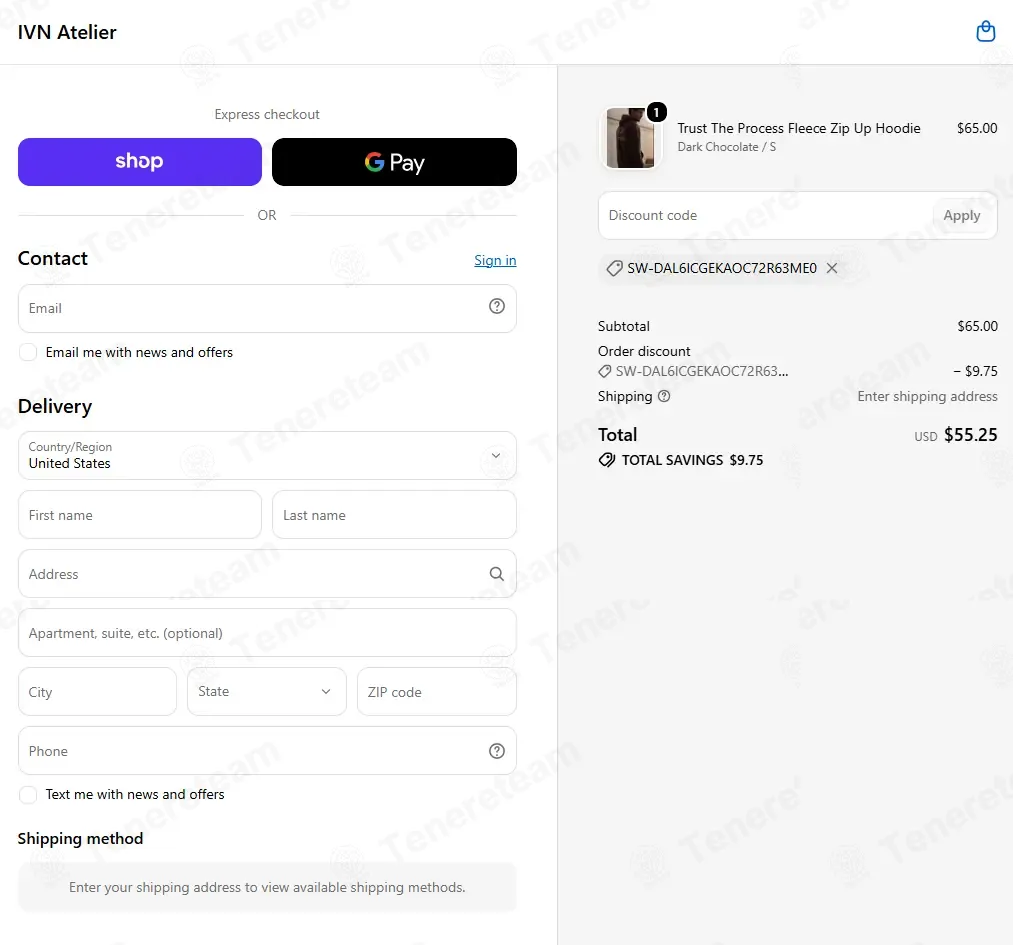Focus the First name field
The image size is (1013, 945).
(140, 515)
